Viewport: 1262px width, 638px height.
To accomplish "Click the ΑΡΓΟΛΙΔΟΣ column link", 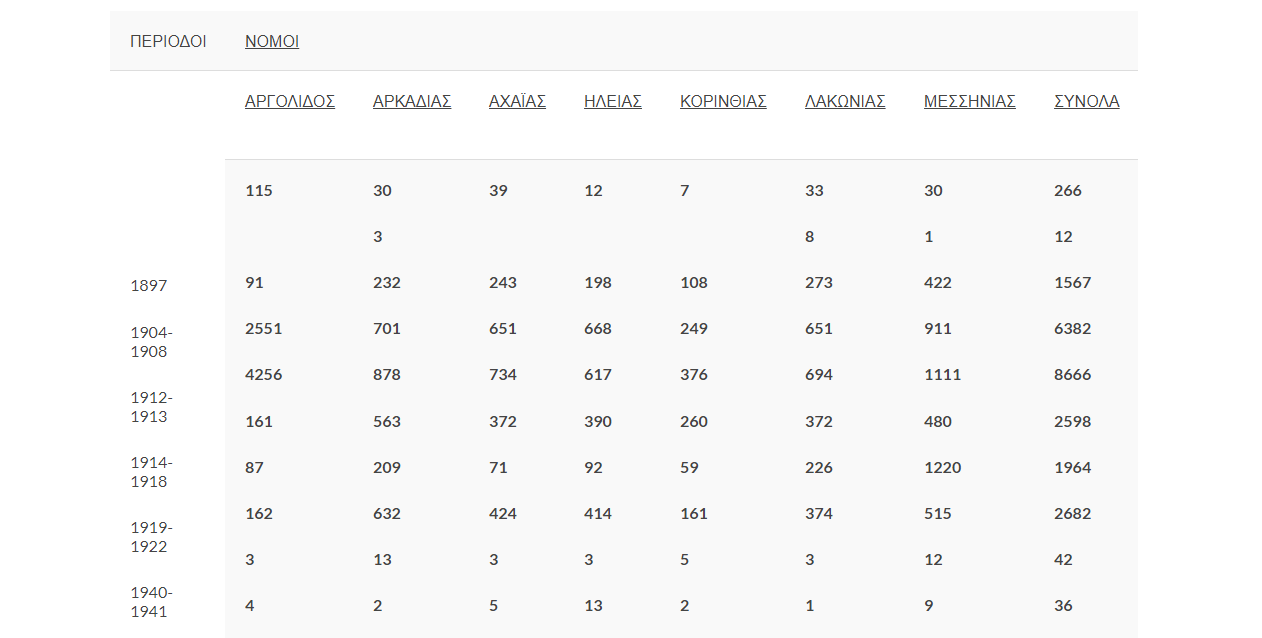I will pos(290,101).
